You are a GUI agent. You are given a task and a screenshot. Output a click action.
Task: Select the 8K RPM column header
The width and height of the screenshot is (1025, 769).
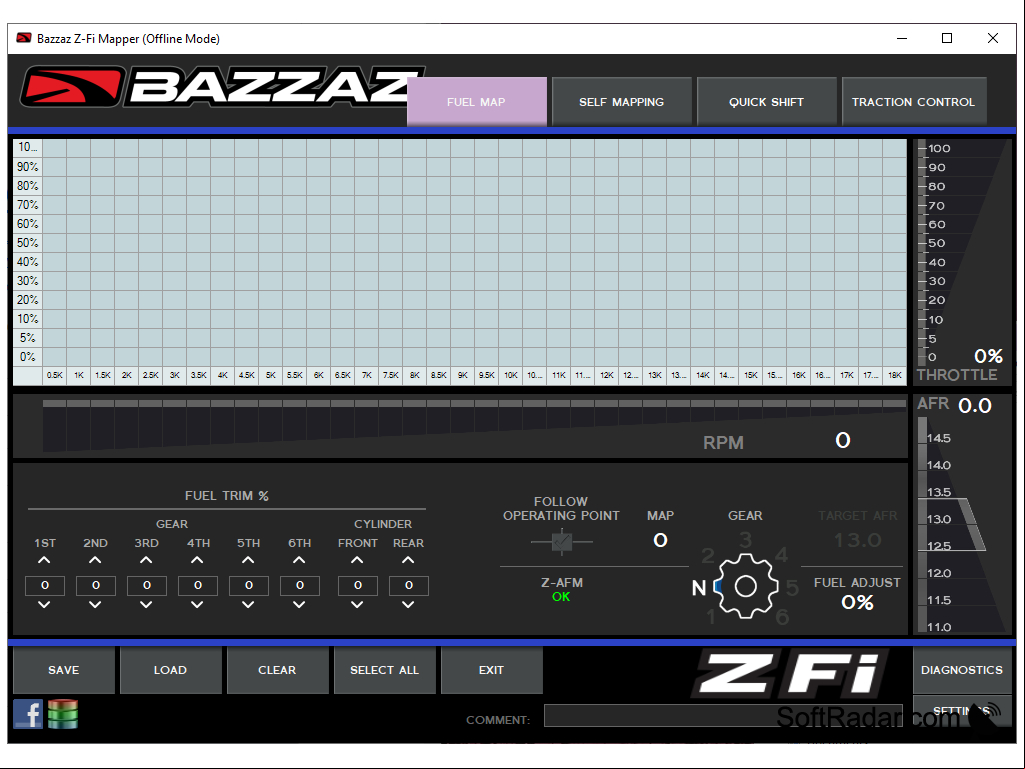(x=415, y=375)
